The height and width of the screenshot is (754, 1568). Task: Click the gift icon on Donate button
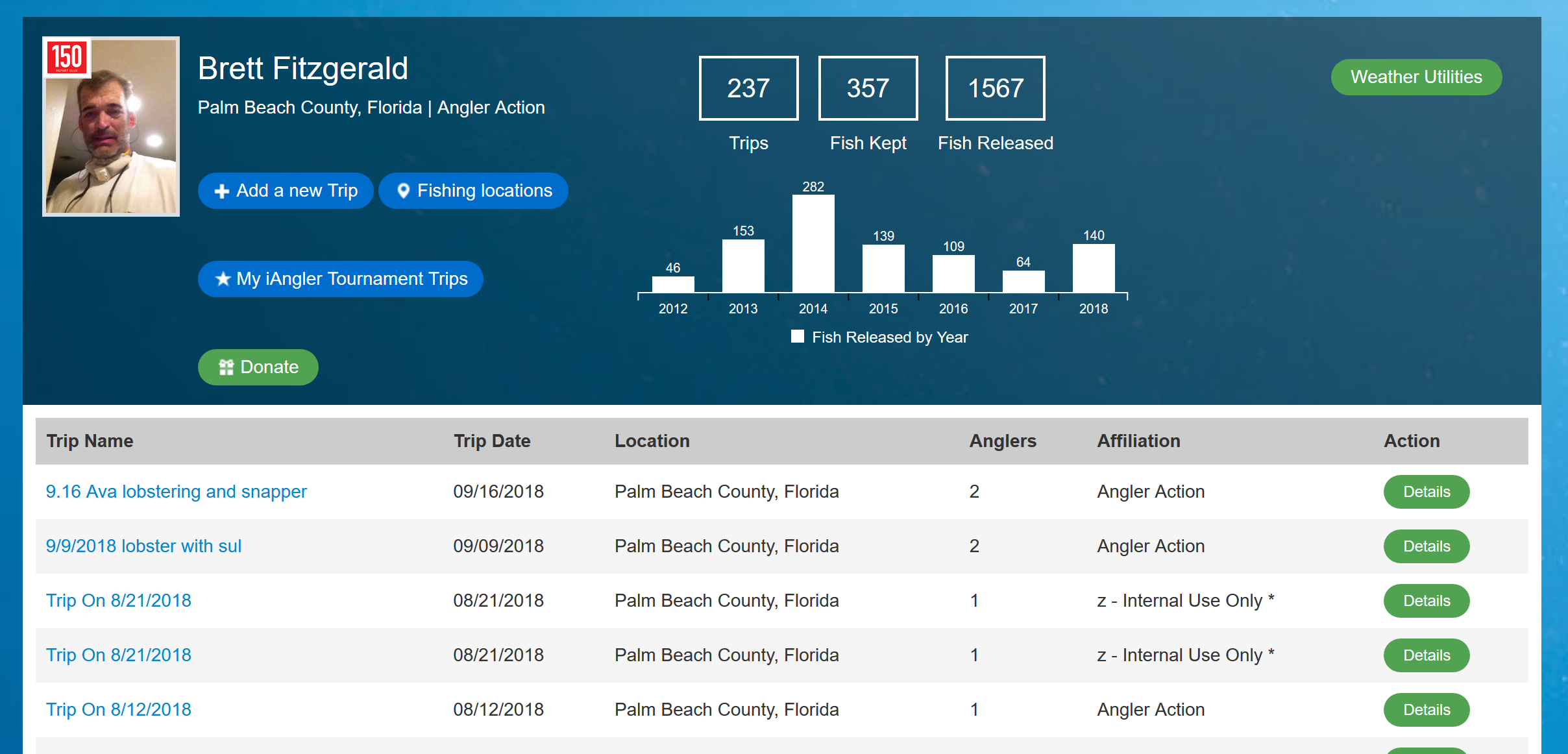pyautogui.click(x=226, y=367)
